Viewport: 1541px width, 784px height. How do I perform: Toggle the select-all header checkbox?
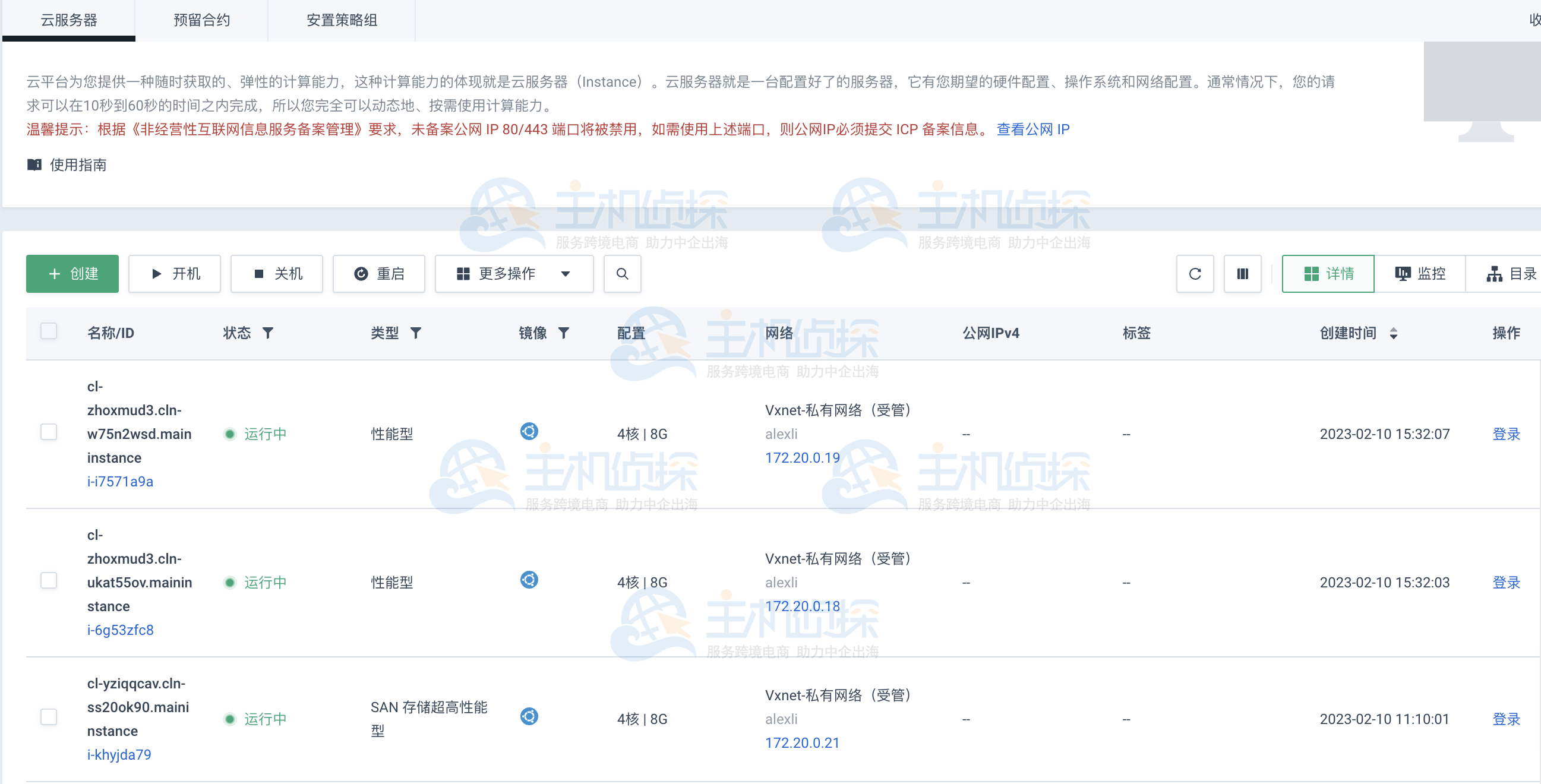[49, 331]
